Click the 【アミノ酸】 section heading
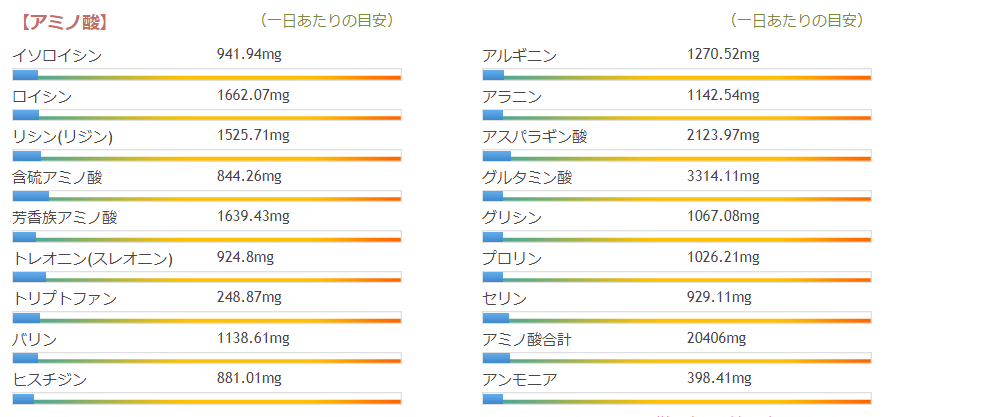 pyautogui.click(x=62, y=20)
